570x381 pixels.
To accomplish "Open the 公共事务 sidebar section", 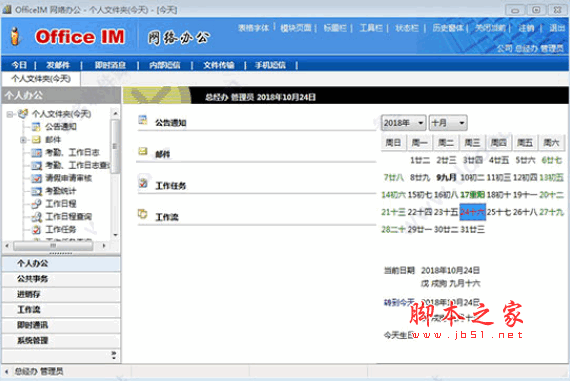I will [x=61, y=279].
